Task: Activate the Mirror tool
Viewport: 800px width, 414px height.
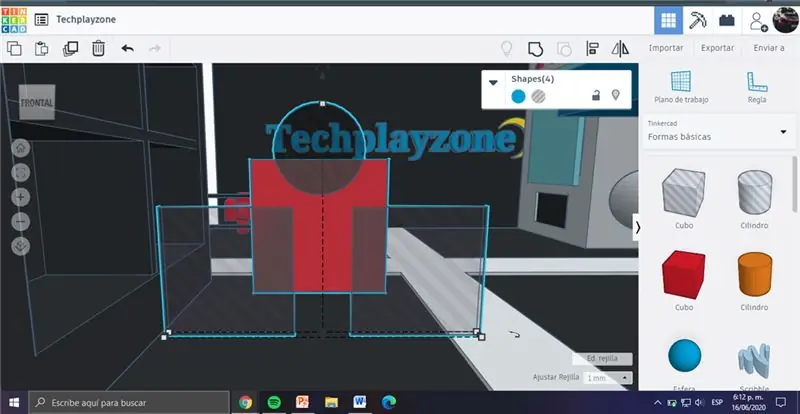Action: pyautogui.click(x=620, y=49)
